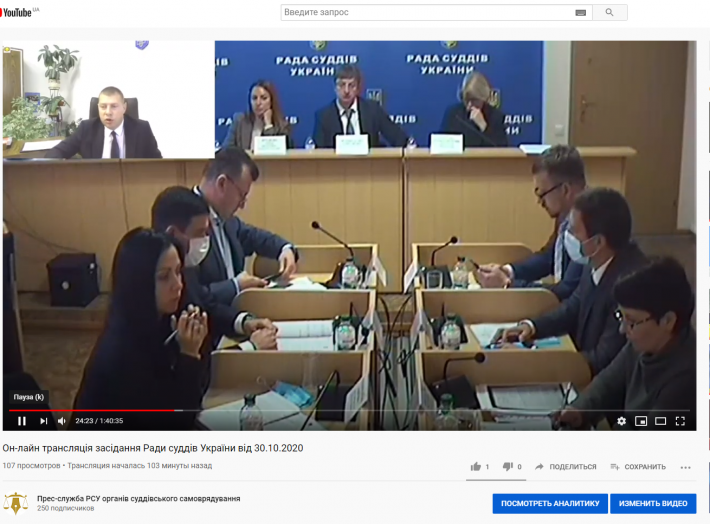
Task: Enter fullscreen mode
Action: coord(681,421)
